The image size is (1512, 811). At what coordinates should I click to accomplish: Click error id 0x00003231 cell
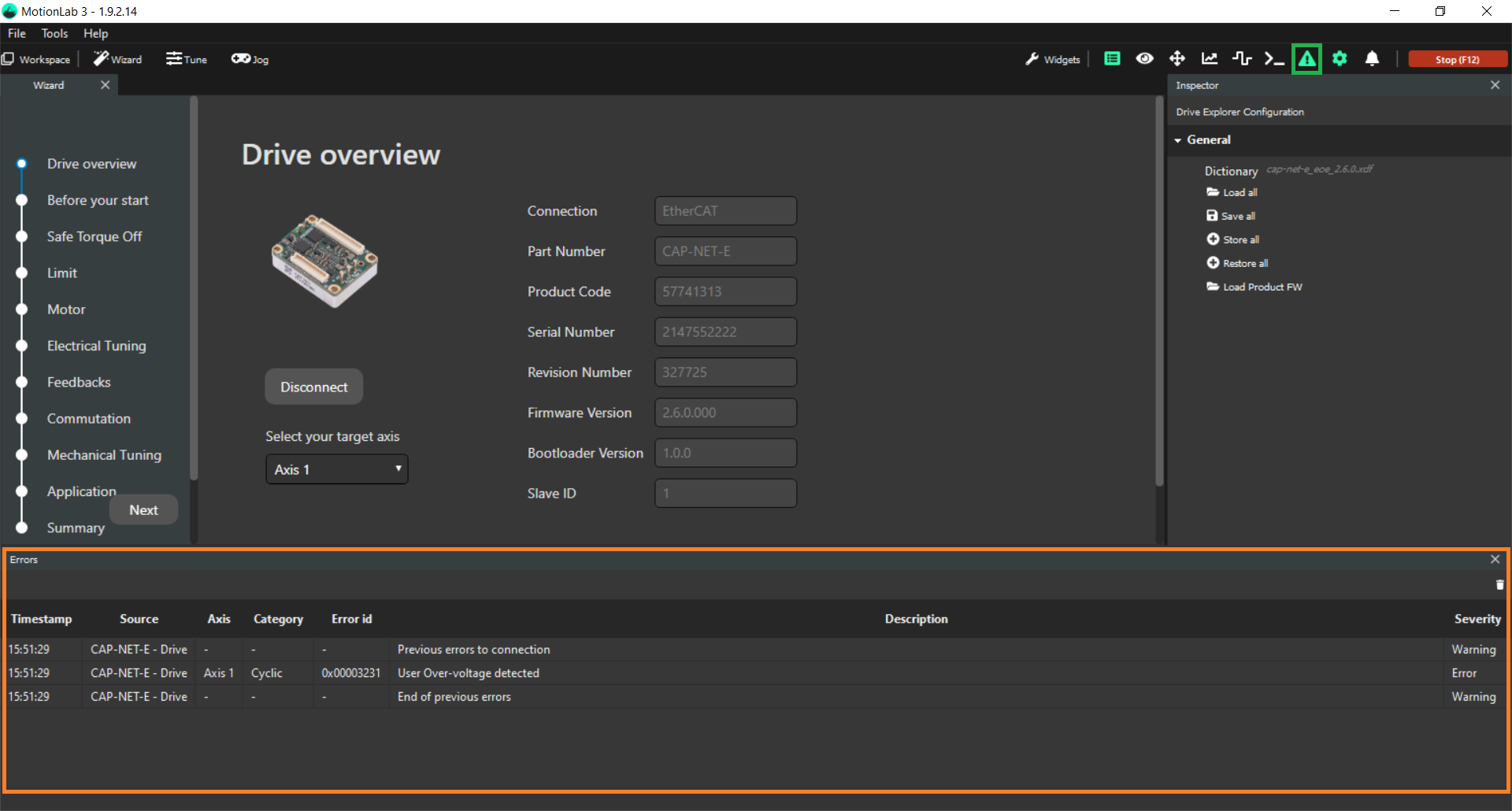tap(351, 673)
